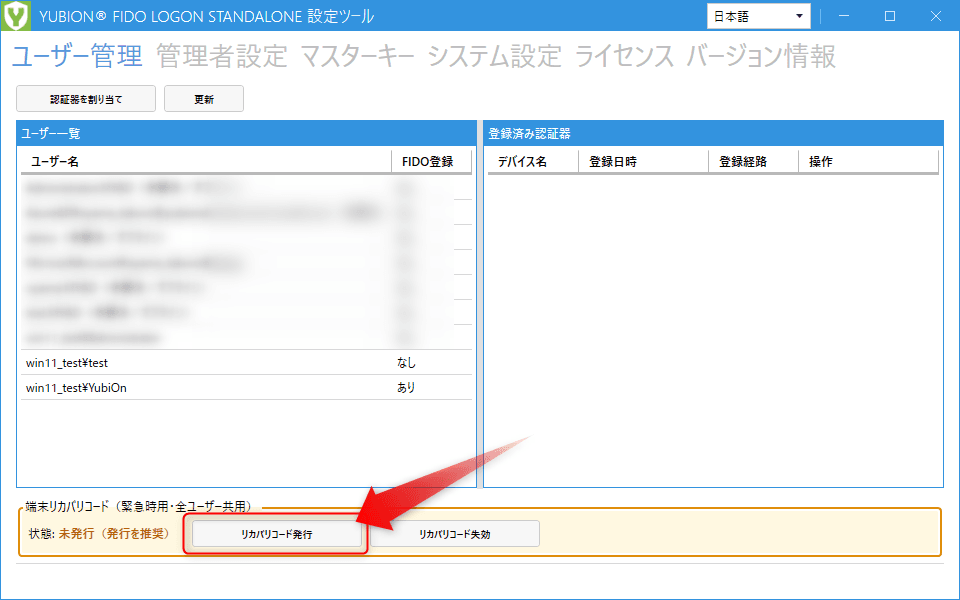Click the あり value for win11_test¥YubiOn
The image size is (960, 600).
(406, 388)
